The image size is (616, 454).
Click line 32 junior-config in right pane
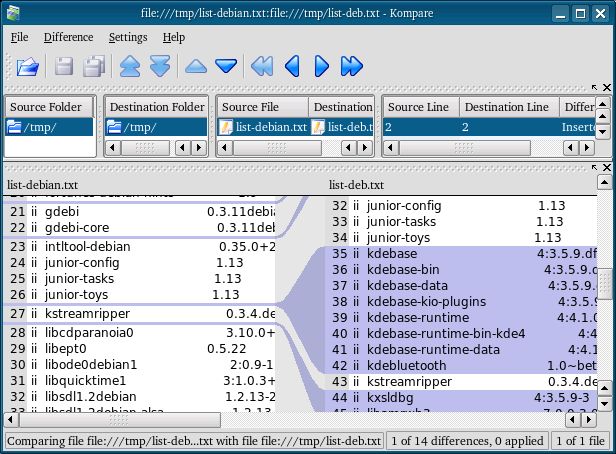tap(460, 206)
